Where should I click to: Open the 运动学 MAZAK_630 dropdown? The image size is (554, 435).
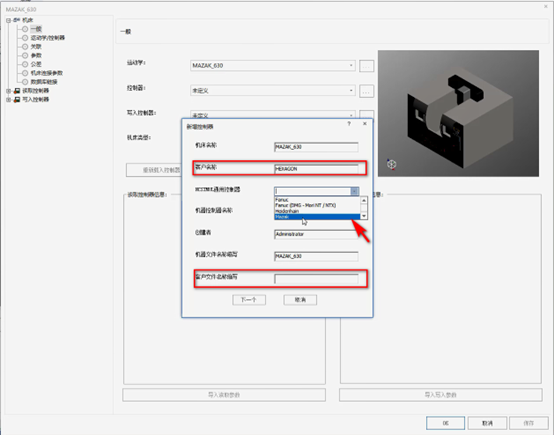point(273,65)
